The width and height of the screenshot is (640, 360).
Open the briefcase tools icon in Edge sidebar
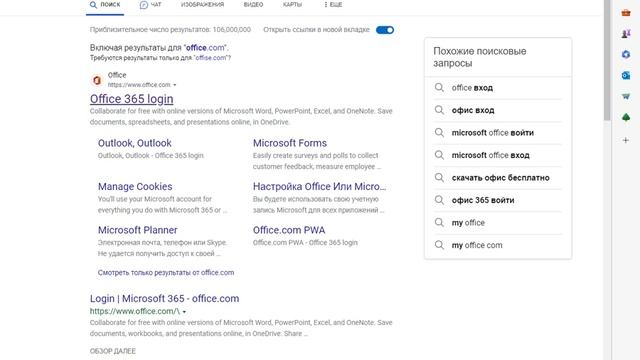(x=626, y=13)
